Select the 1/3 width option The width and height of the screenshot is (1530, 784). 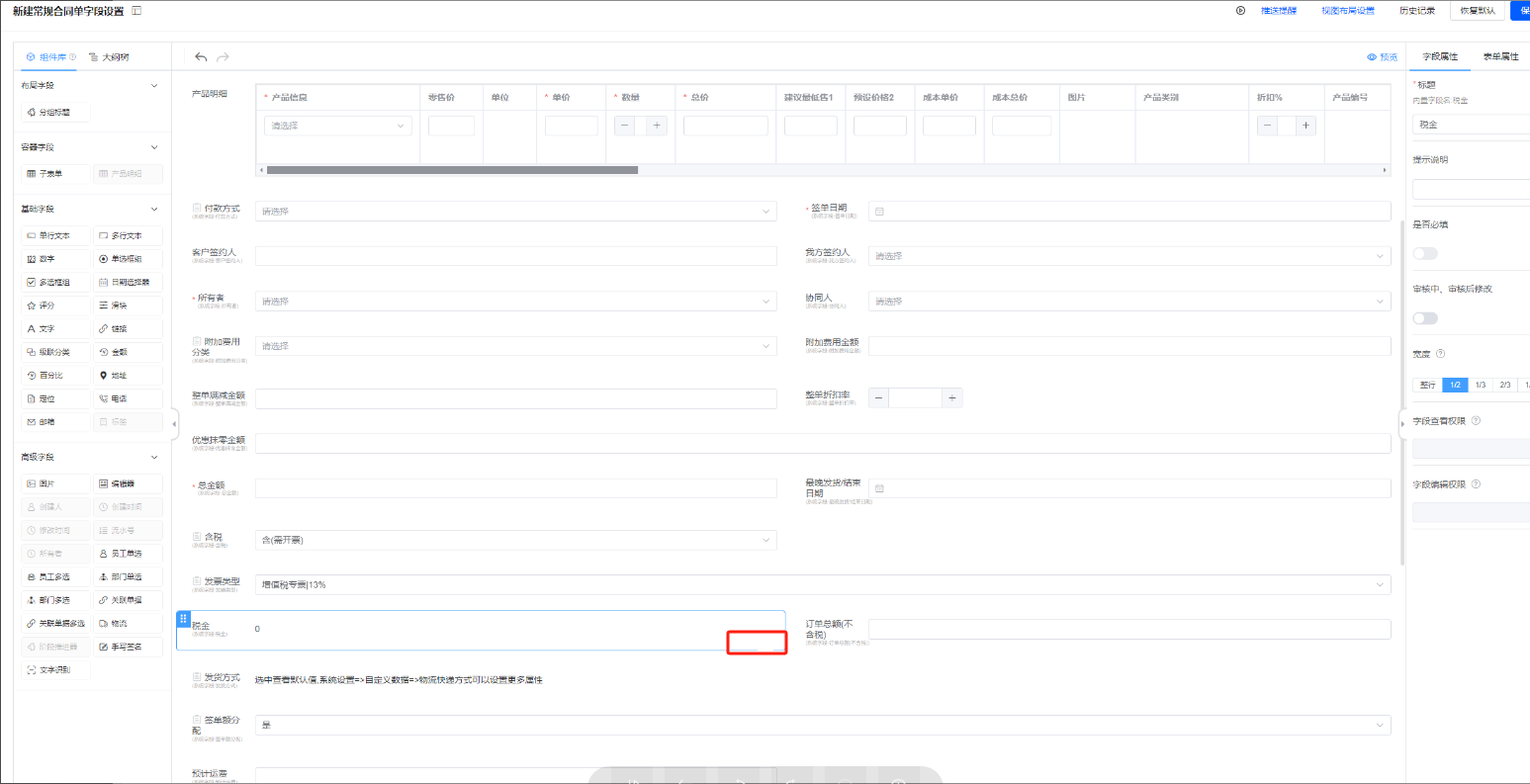(x=1480, y=385)
